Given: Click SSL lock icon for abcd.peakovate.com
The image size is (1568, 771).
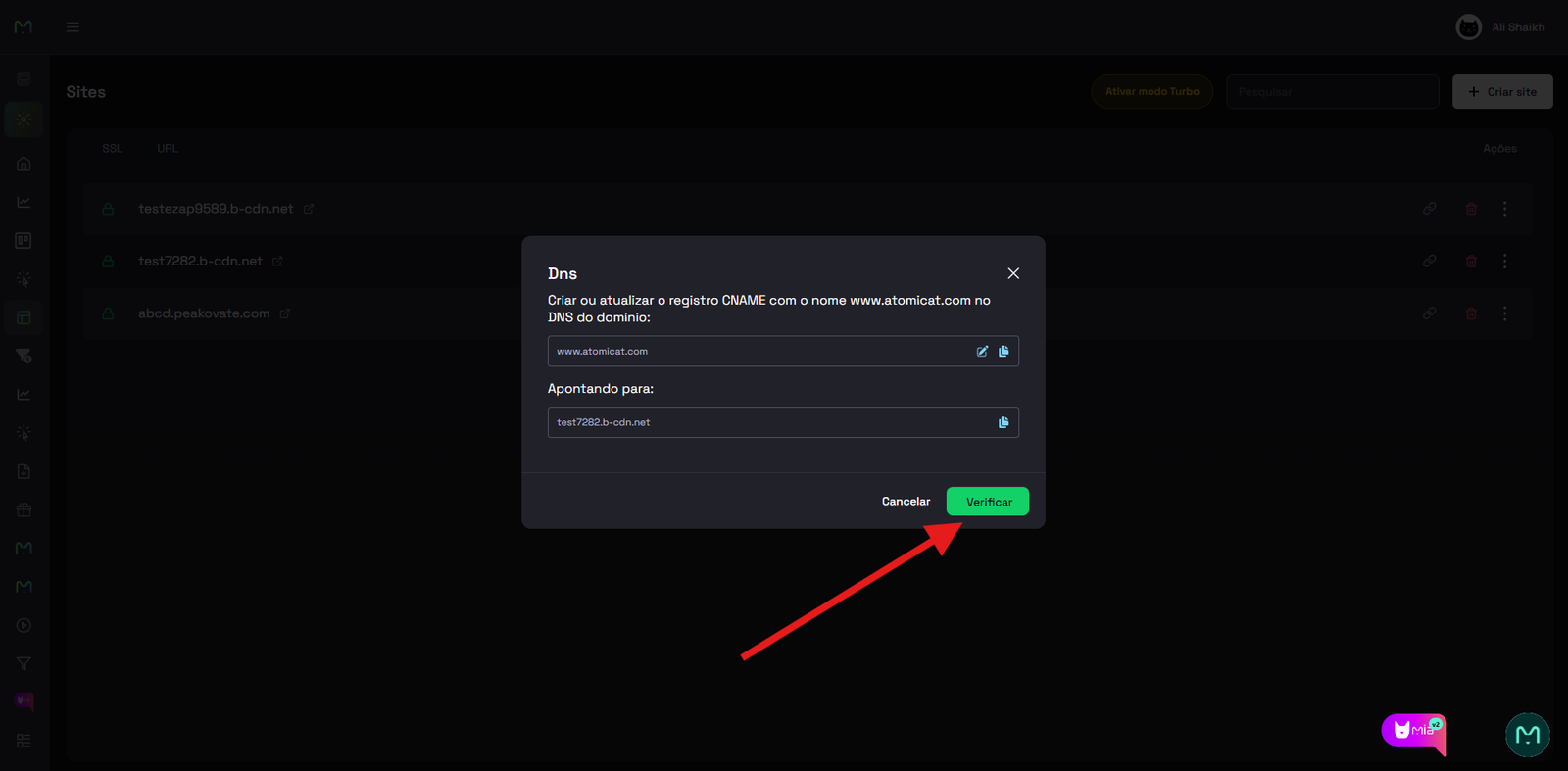Looking at the screenshot, I should [x=108, y=313].
